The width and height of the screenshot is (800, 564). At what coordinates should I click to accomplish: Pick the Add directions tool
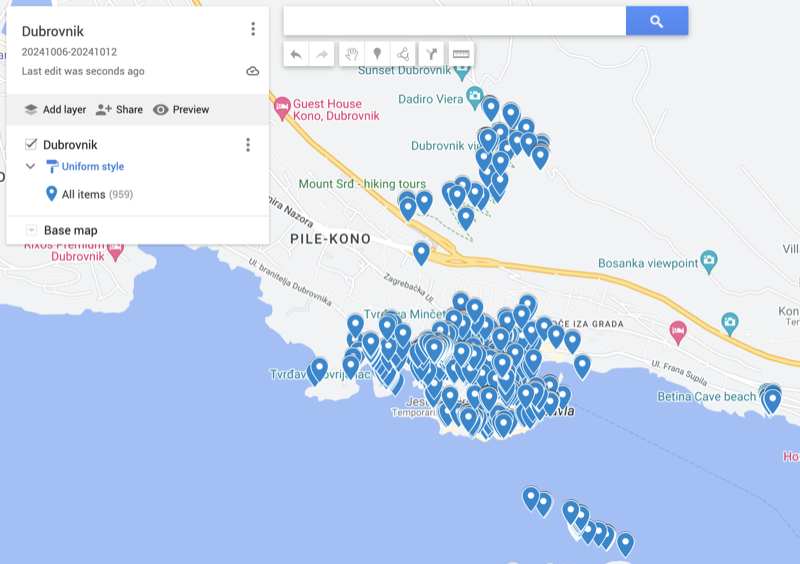coord(432,54)
